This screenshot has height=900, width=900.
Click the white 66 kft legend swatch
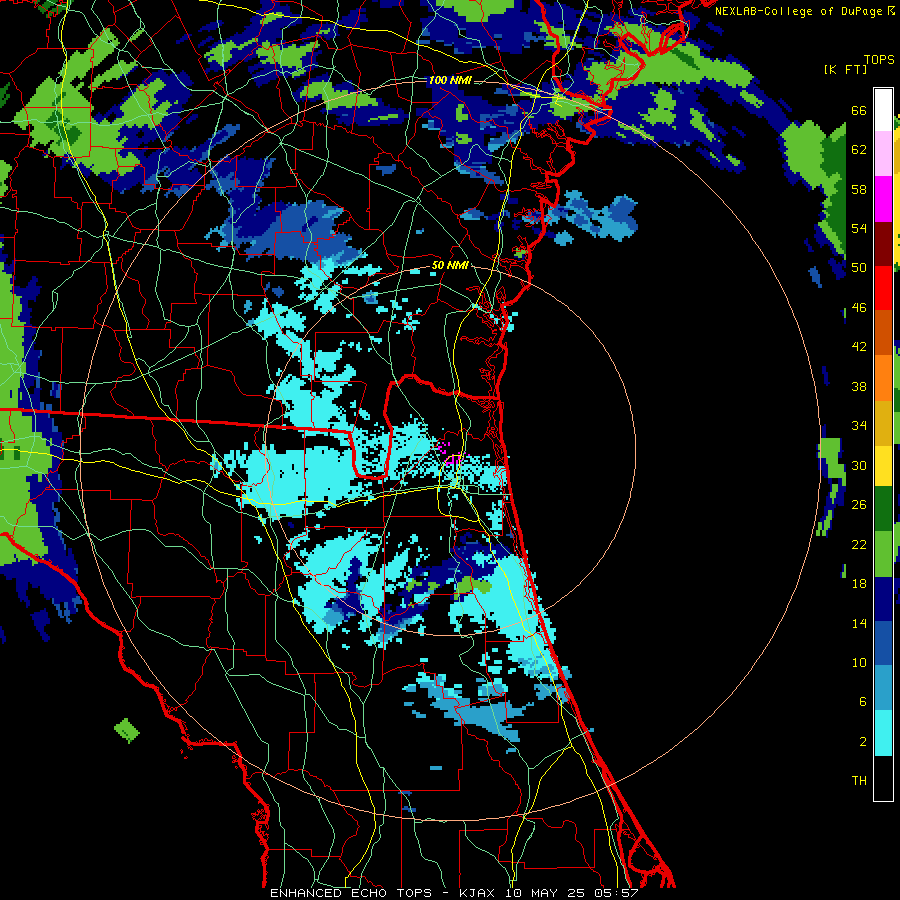click(x=883, y=110)
